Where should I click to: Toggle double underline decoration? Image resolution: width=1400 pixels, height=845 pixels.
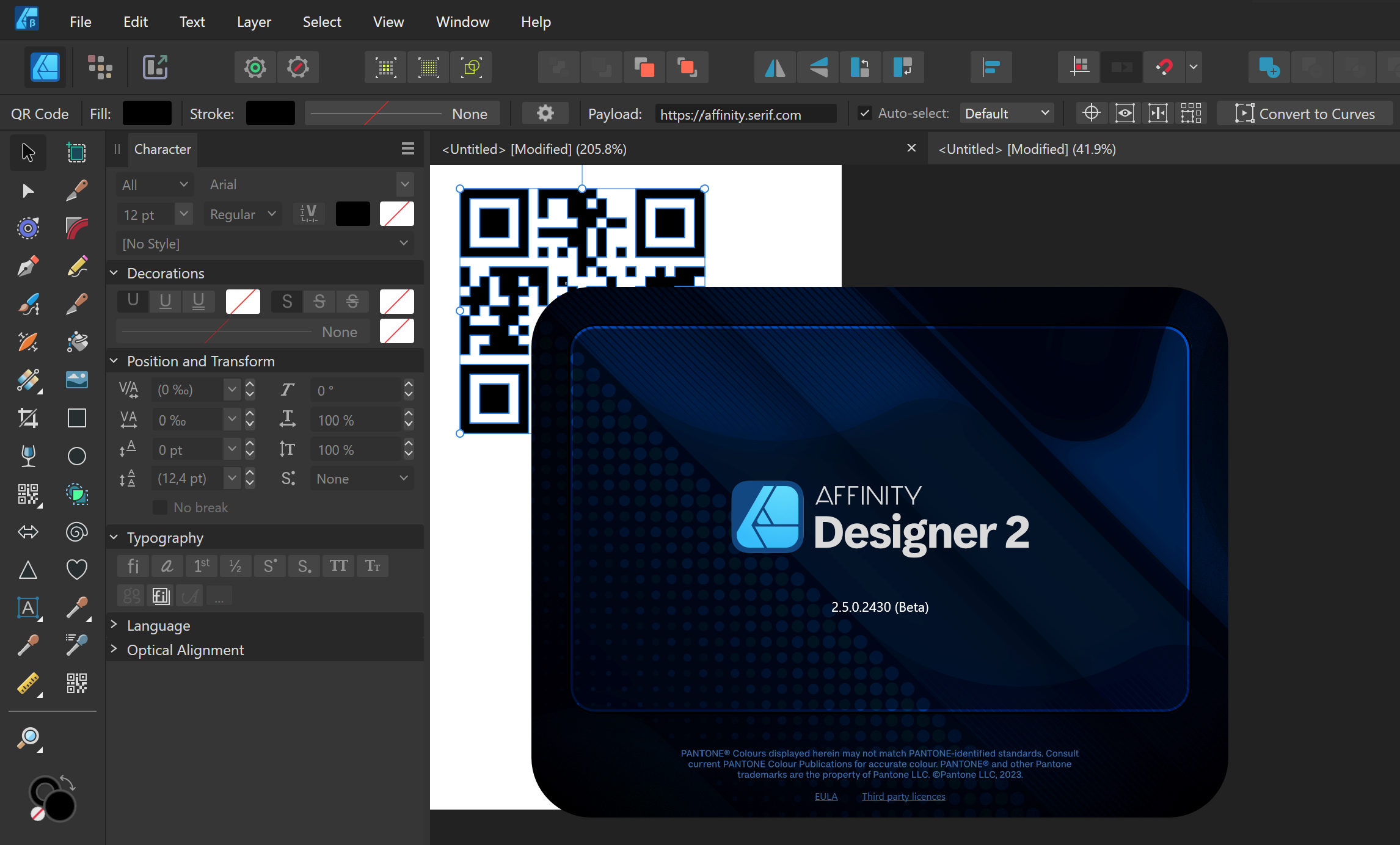point(198,302)
